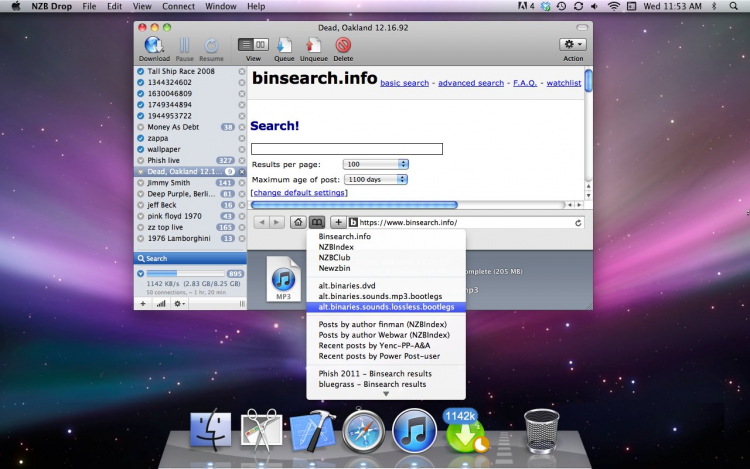Open Safari from the Dock
Image resolution: width=750 pixels, height=469 pixels.
(x=363, y=431)
